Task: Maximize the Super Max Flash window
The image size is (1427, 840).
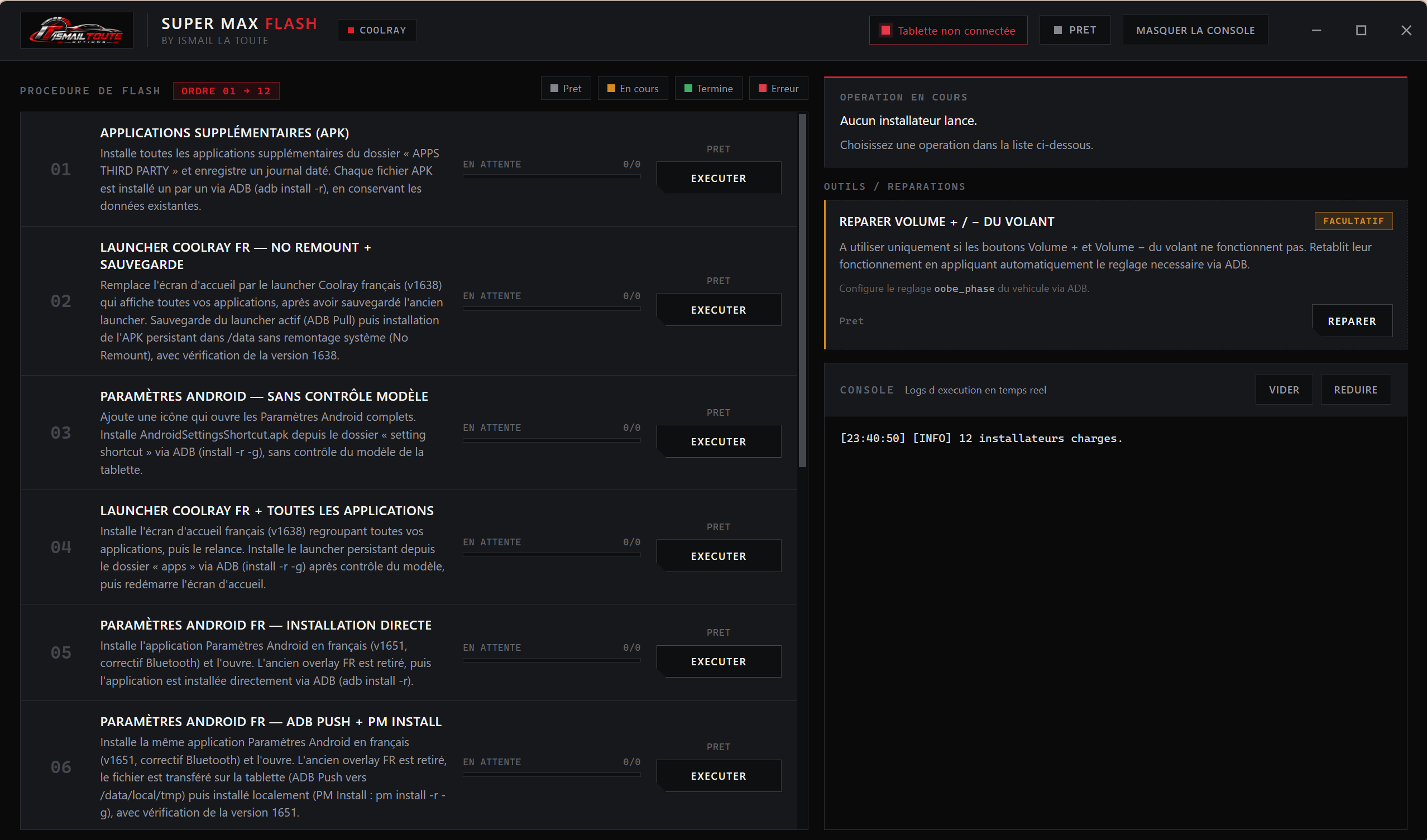Action: [x=1361, y=31]
